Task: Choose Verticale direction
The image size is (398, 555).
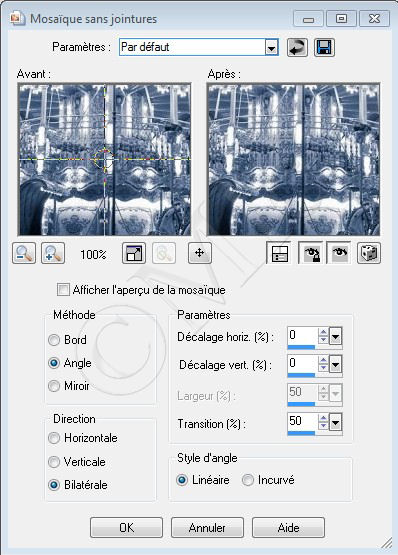Action: (54, 462)
